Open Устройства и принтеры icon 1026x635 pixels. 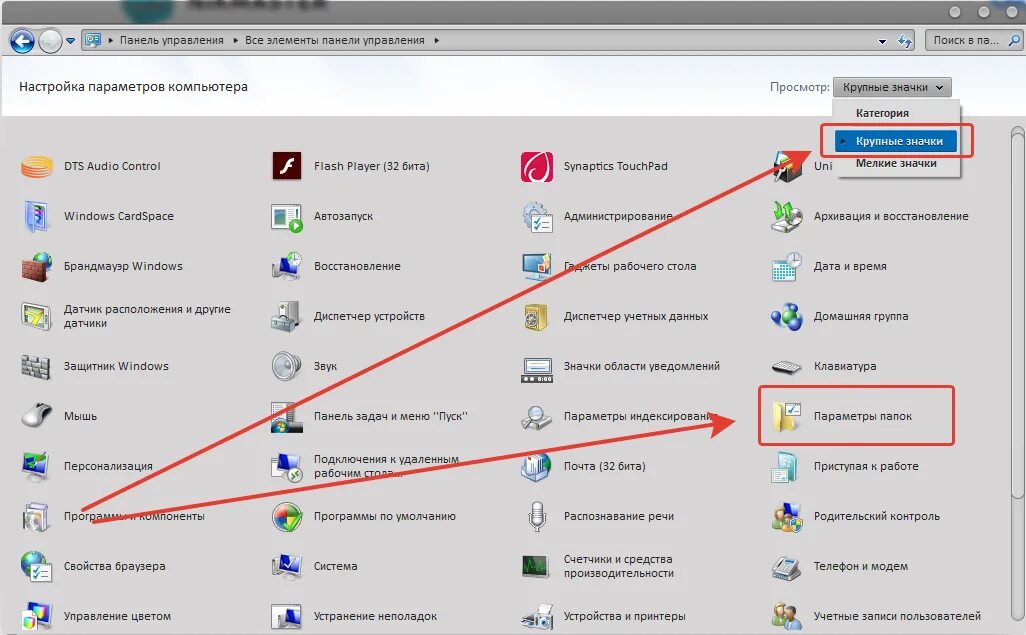[x=537, y=617]
